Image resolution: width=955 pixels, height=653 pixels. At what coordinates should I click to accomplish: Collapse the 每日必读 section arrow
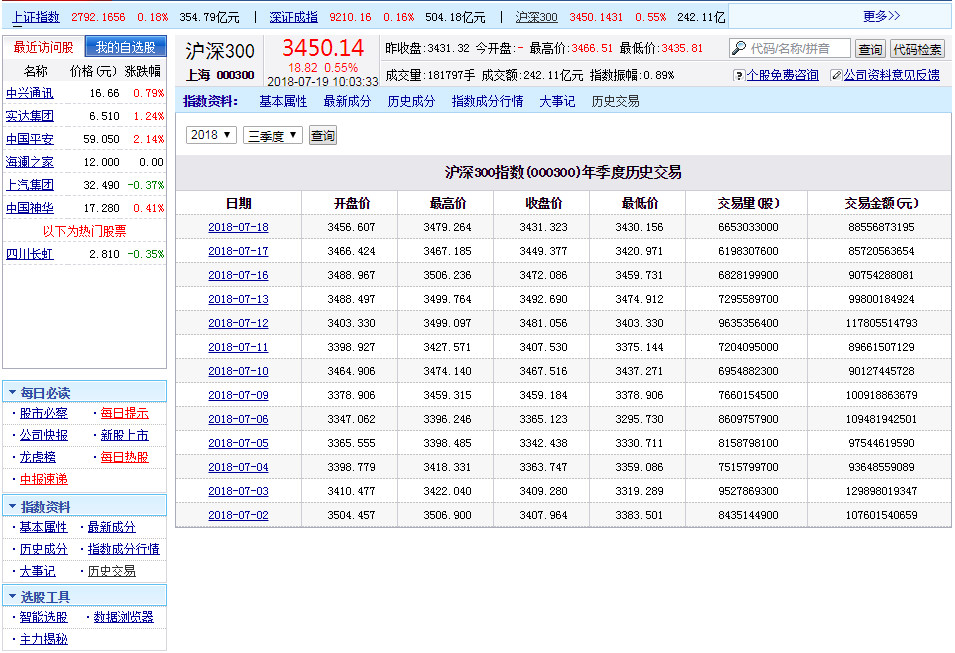point(12,393)
